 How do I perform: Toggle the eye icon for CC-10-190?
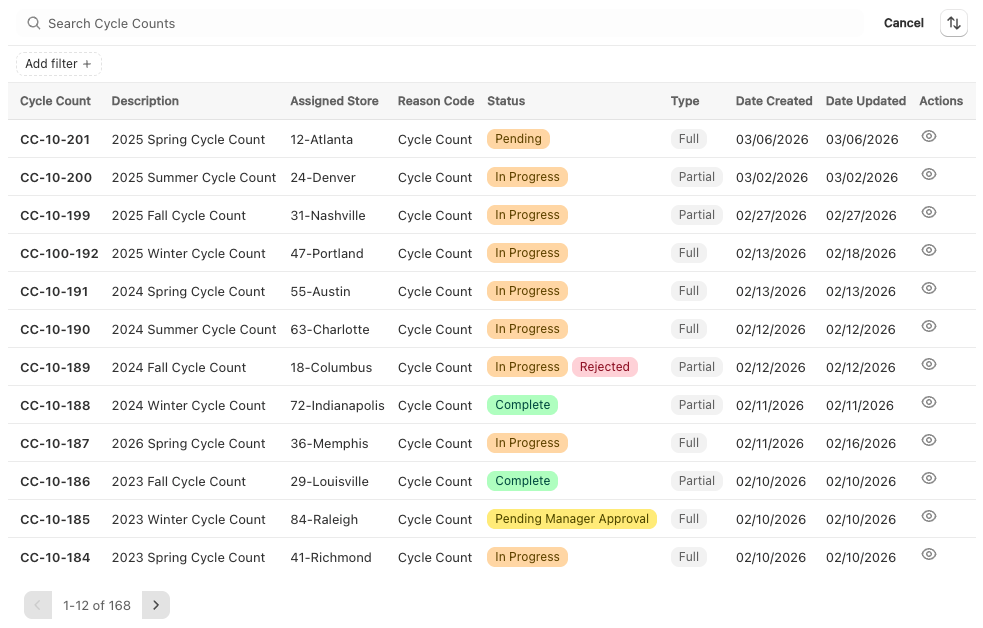pyautogui.click(x=928, y=326)
